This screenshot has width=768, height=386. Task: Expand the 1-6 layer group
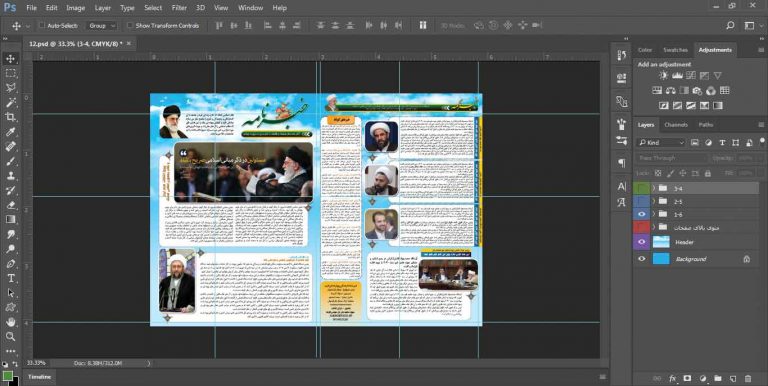point(653,214)
